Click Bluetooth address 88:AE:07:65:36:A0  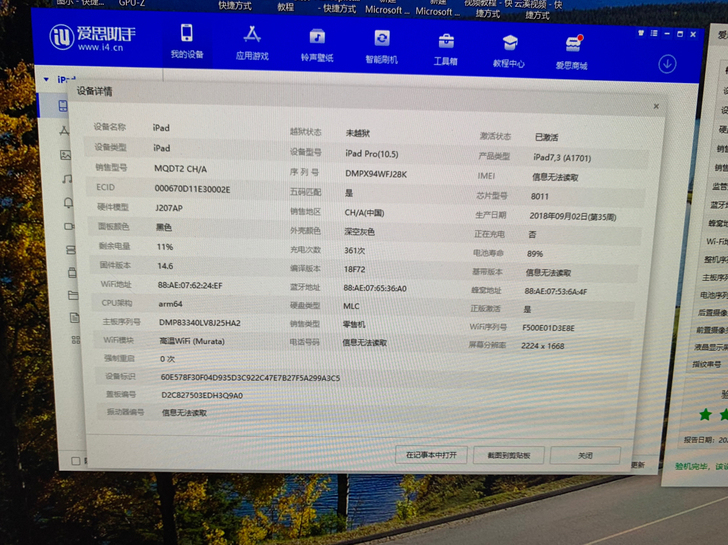click(x=375, y=288)
